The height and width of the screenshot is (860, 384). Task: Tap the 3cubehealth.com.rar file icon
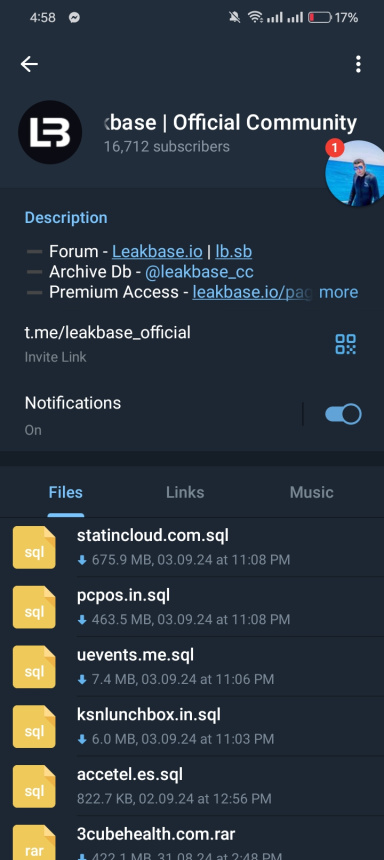[x=34, y=842]
